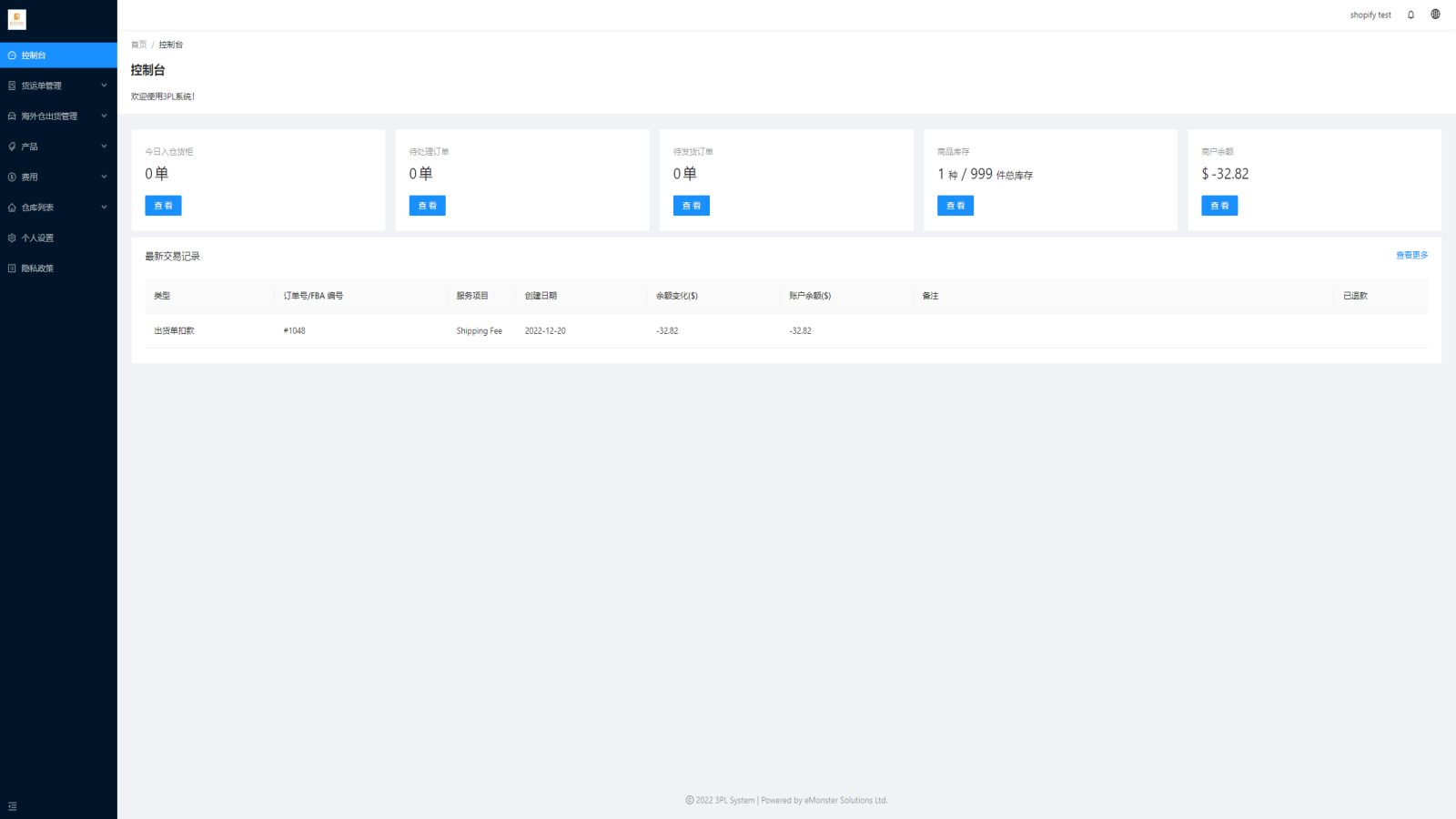Viewport: 1456px width, 819px height.
Task: Click 查看 button under 商品库存
Action: click(955, 206)
